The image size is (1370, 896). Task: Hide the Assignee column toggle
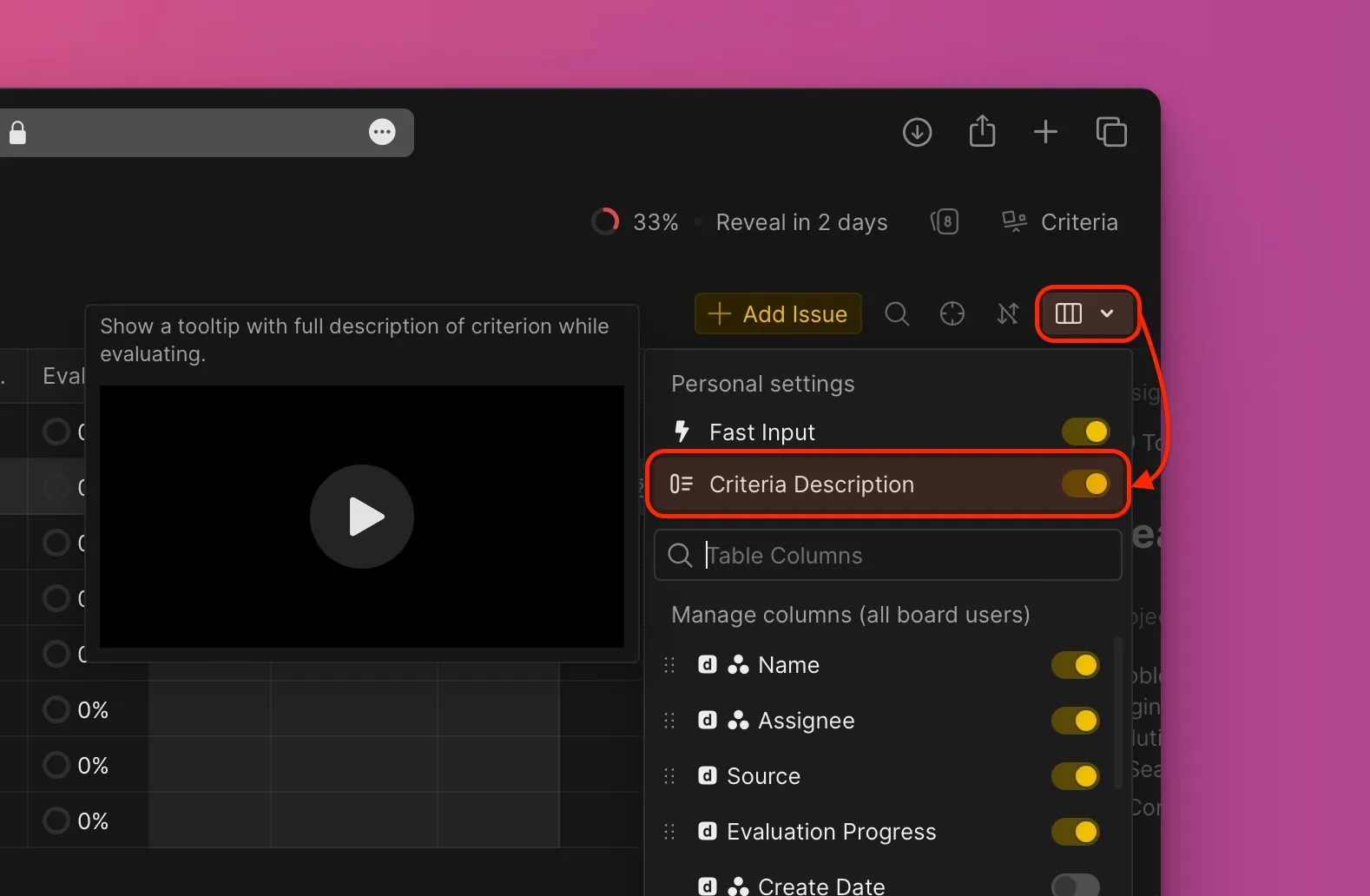[x=1075, y=721]
